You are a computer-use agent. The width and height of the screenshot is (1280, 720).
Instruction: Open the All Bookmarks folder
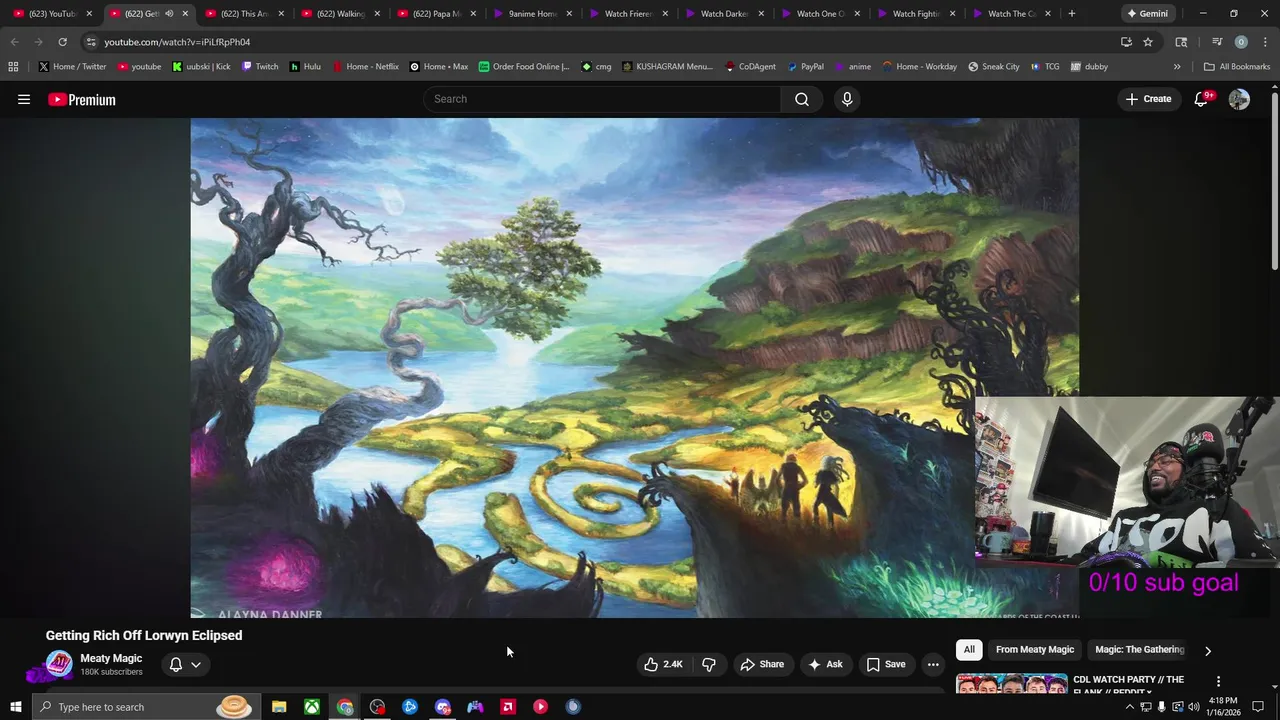point(1237,66)
